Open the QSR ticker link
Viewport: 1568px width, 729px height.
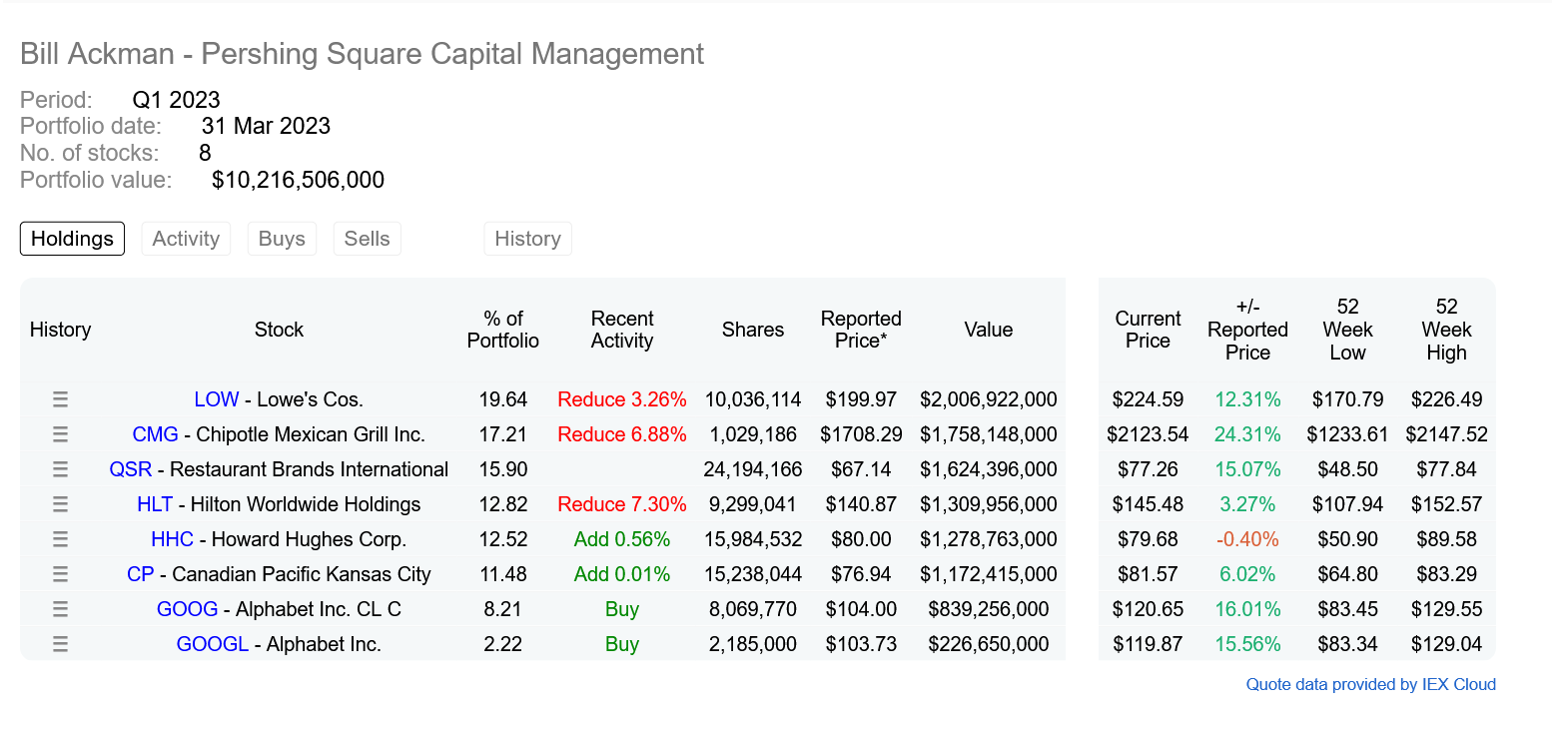coord(131,469)
